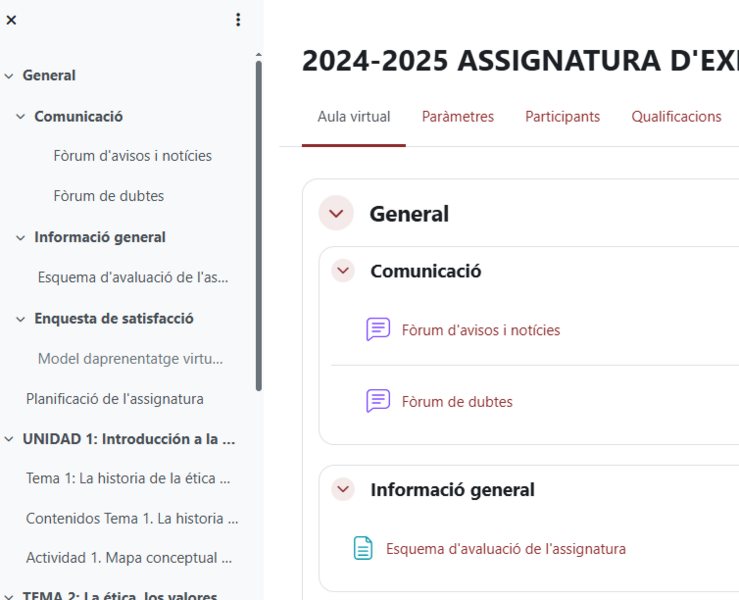739x600 pixels.
Task: Collapse the Comunicació subsection in main content
Action: (x=343, y=271)
